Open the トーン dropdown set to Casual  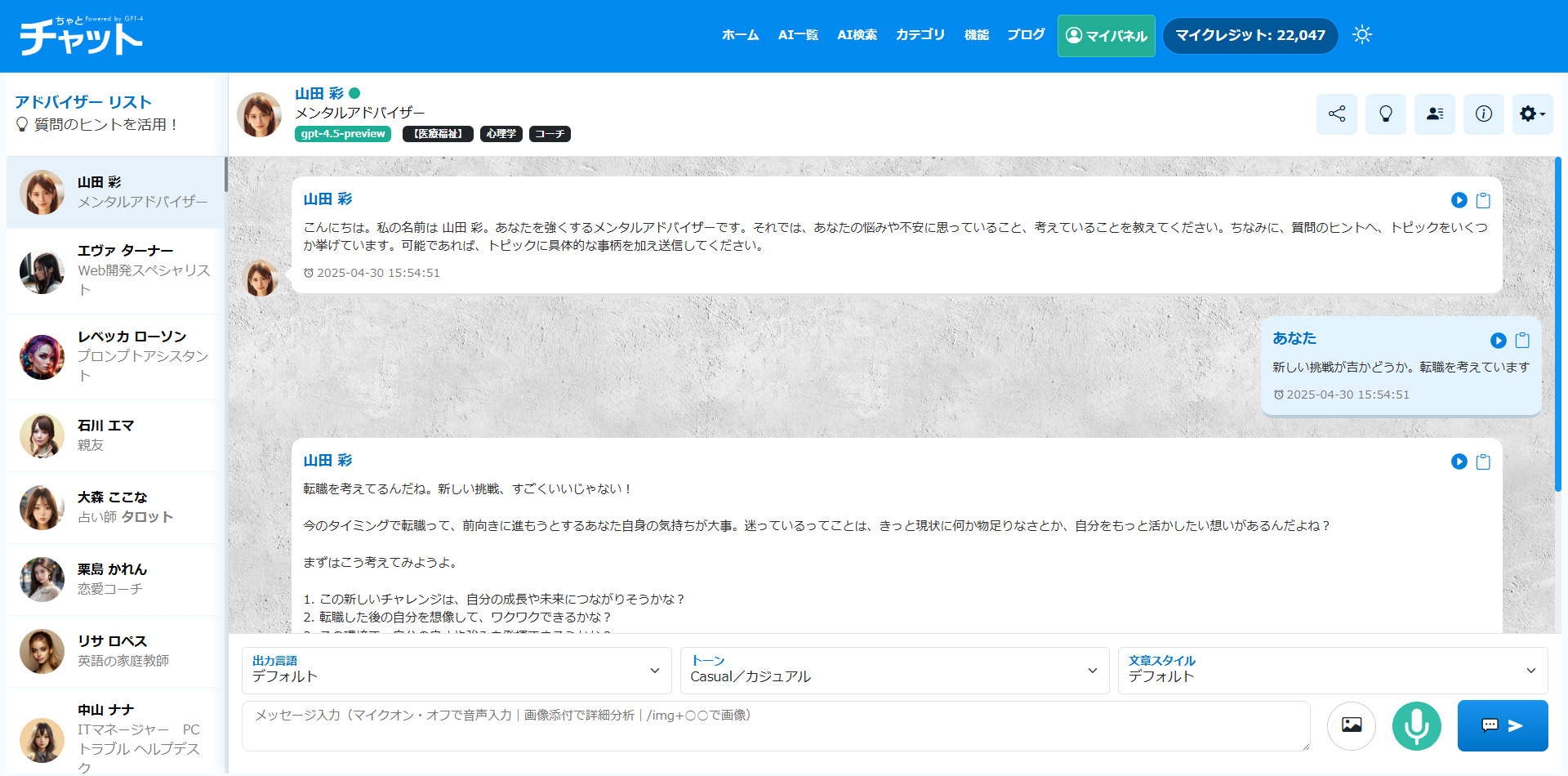894,671
